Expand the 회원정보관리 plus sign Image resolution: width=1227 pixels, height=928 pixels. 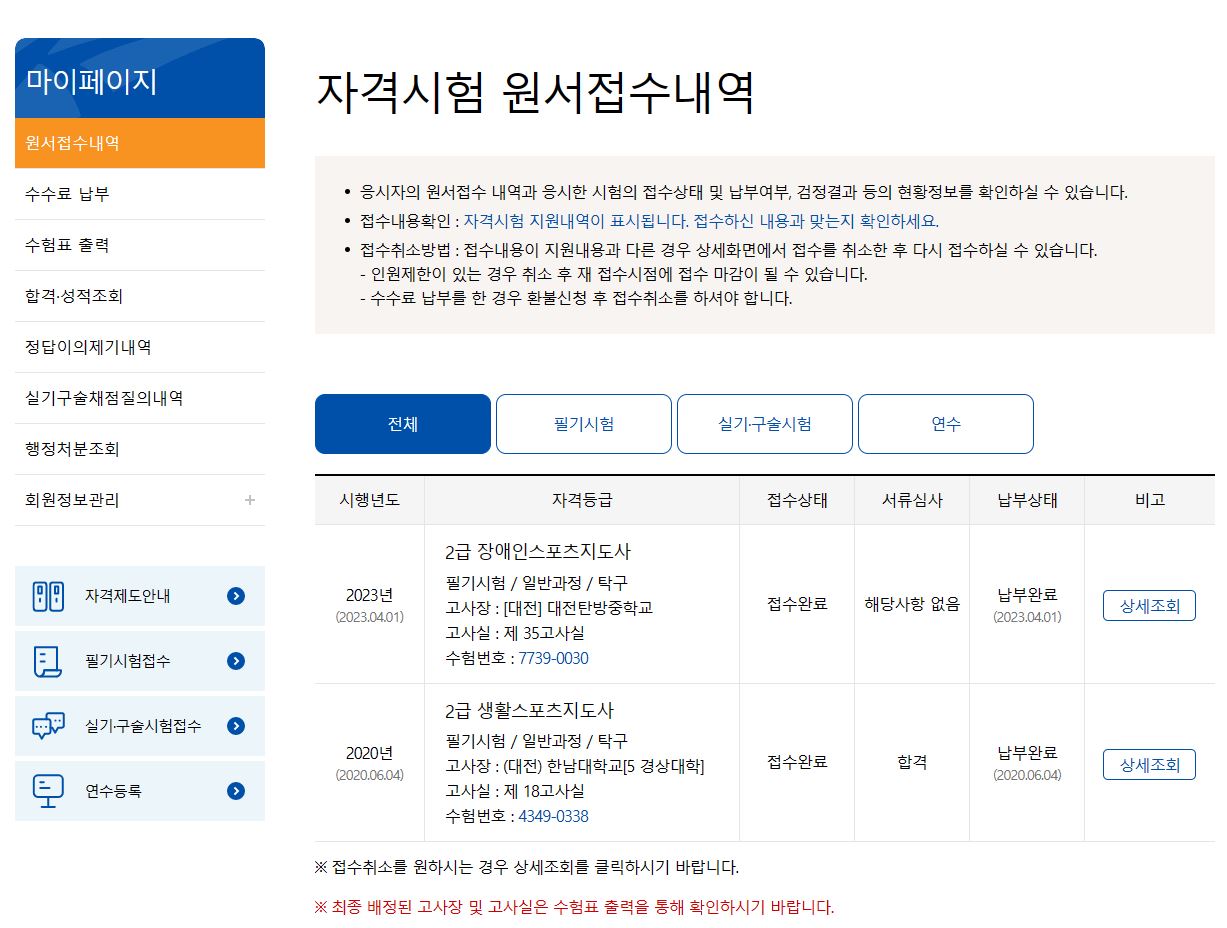249,500
